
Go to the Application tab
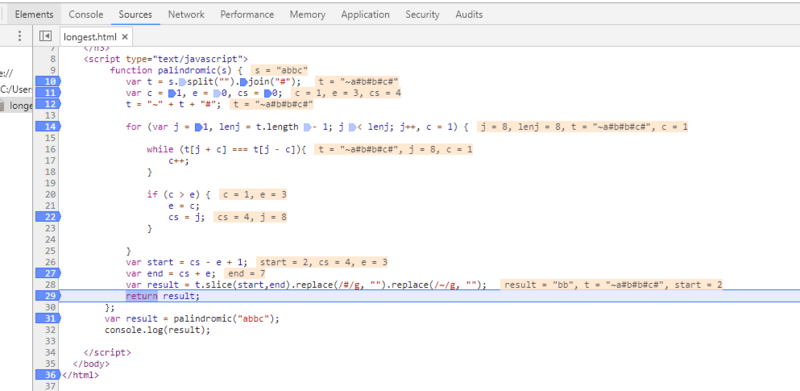365,14
